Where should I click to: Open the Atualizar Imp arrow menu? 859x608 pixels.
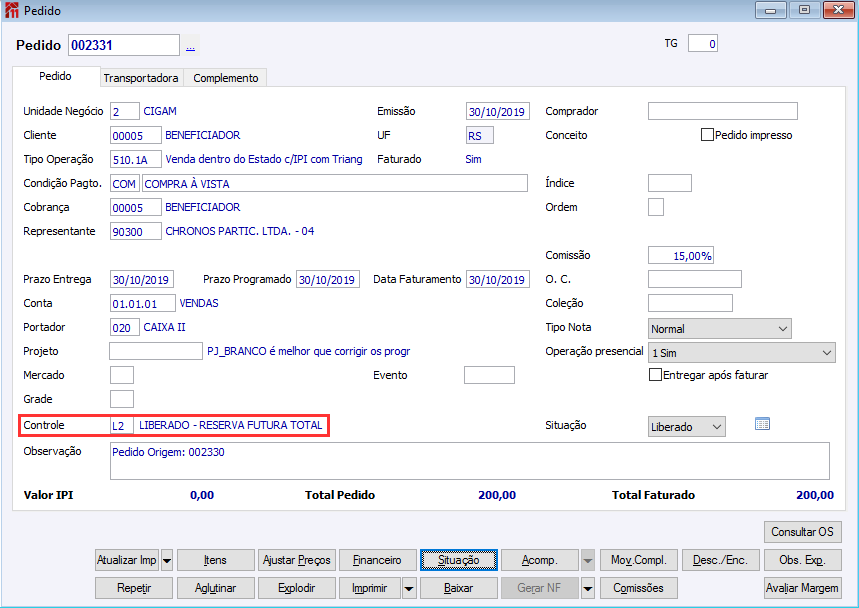[167, 560]
